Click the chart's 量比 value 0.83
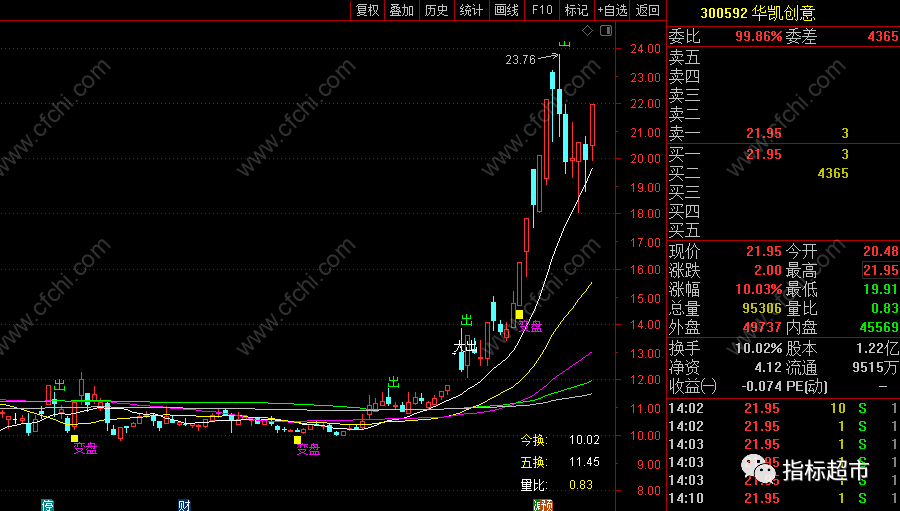The image size is (900, 511). (x=581, y=485)
